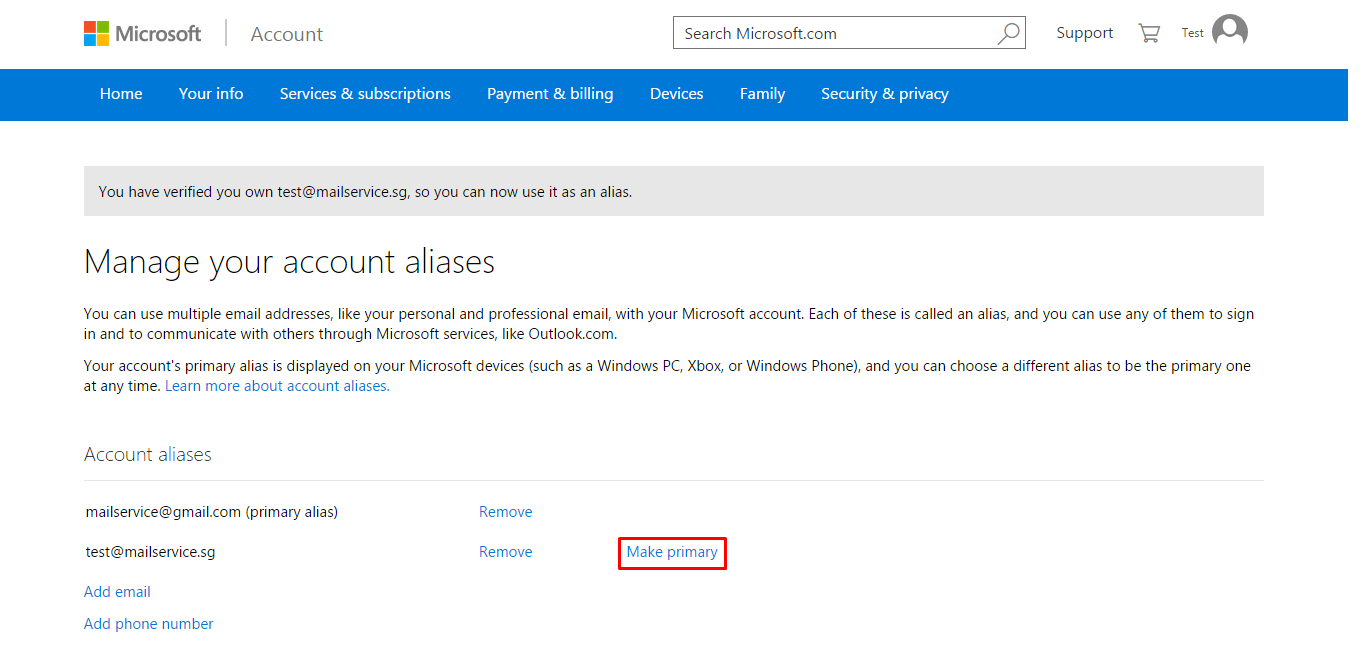Click Add email

[x=117, y=592]
